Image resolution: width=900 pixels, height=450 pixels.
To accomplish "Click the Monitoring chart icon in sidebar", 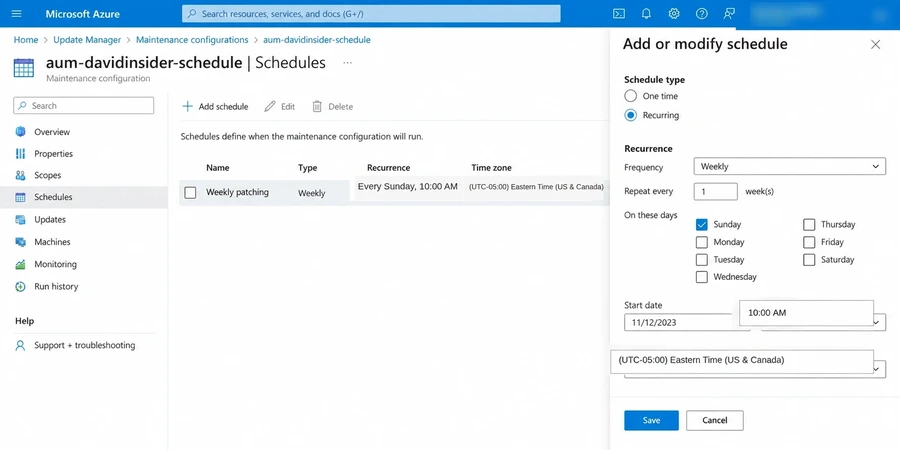I will click(x=21, y=264).
